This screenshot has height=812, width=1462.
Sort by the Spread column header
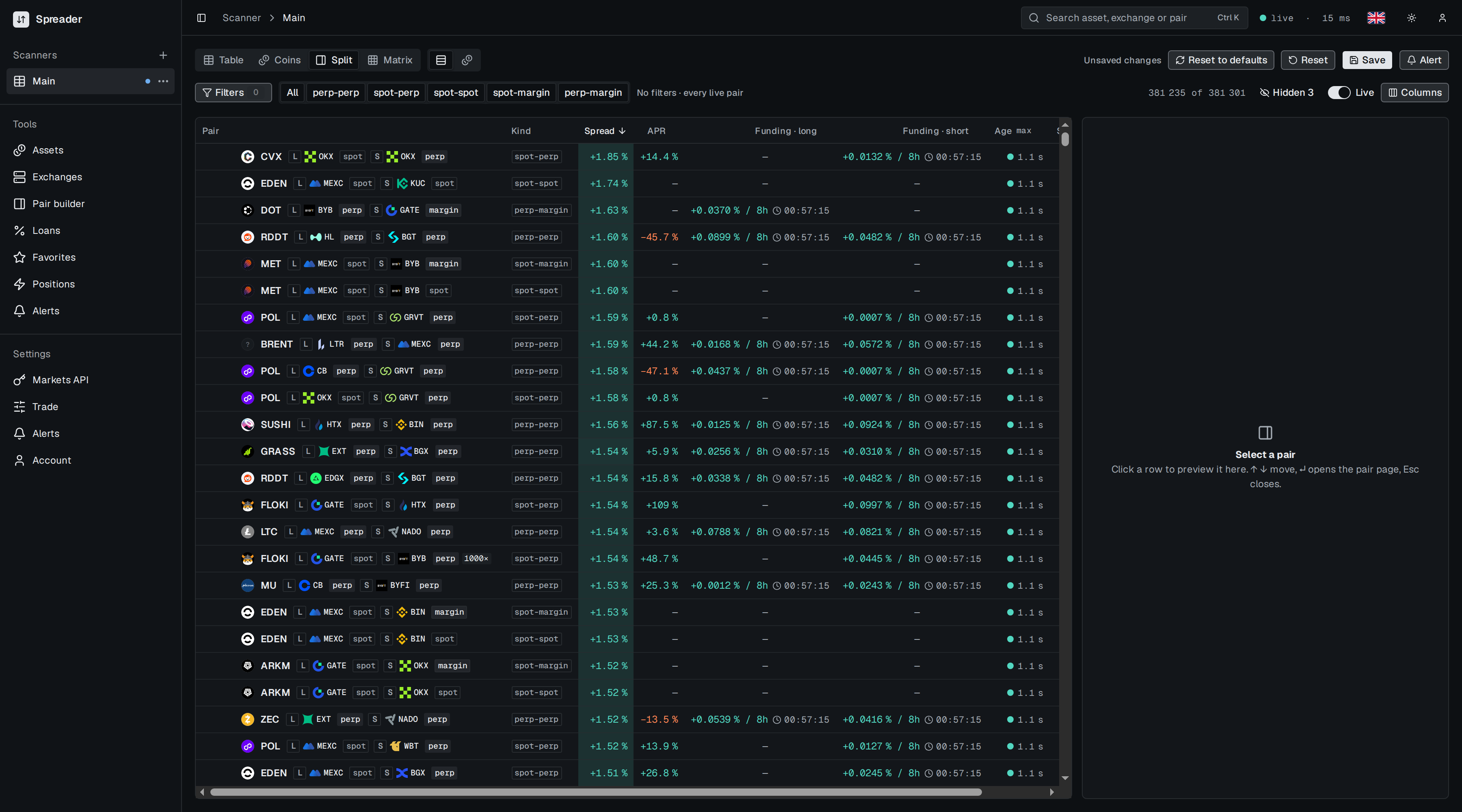pos(604,130)
